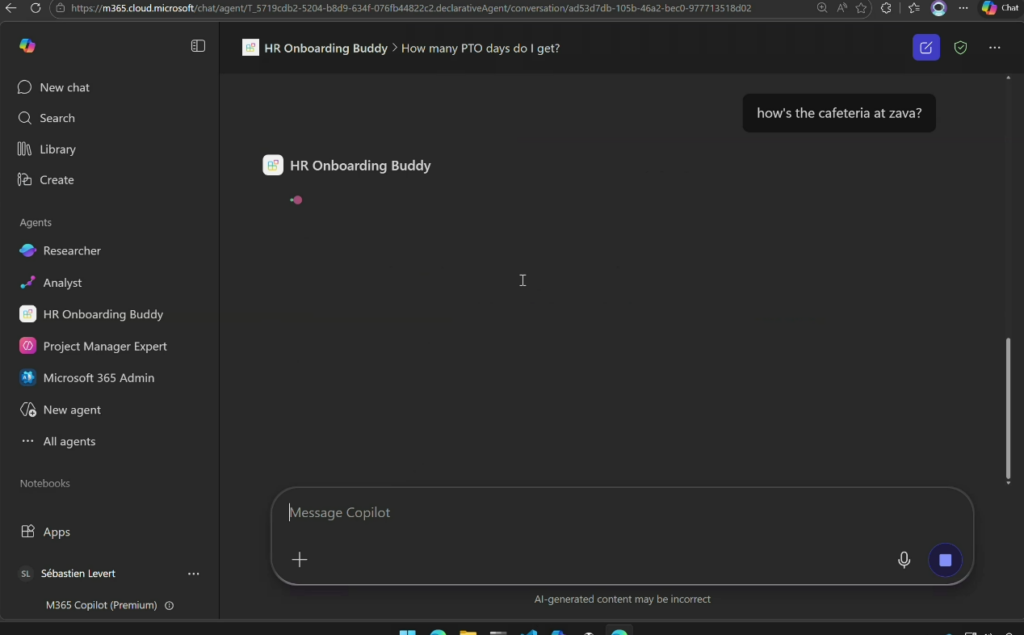Collapse the sidebar using the panel icon

(x=198, y=46)
